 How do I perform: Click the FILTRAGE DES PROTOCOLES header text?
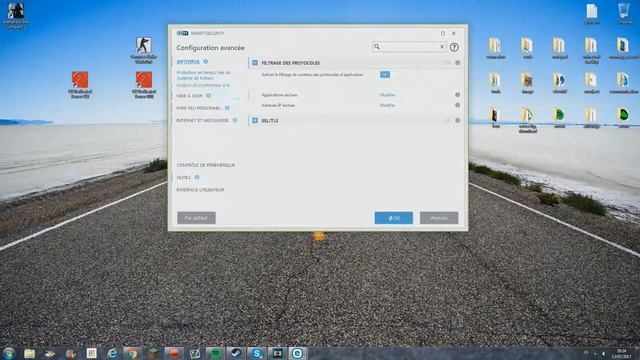[x=291, y=63]
